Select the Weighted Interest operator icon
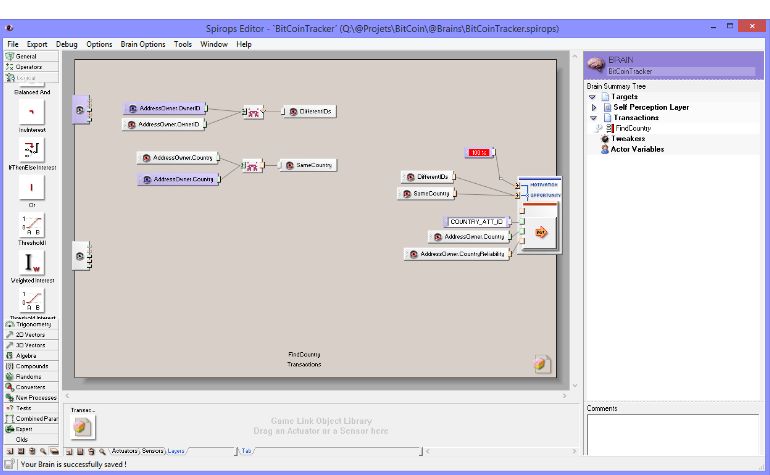 (x=31, y=263)
